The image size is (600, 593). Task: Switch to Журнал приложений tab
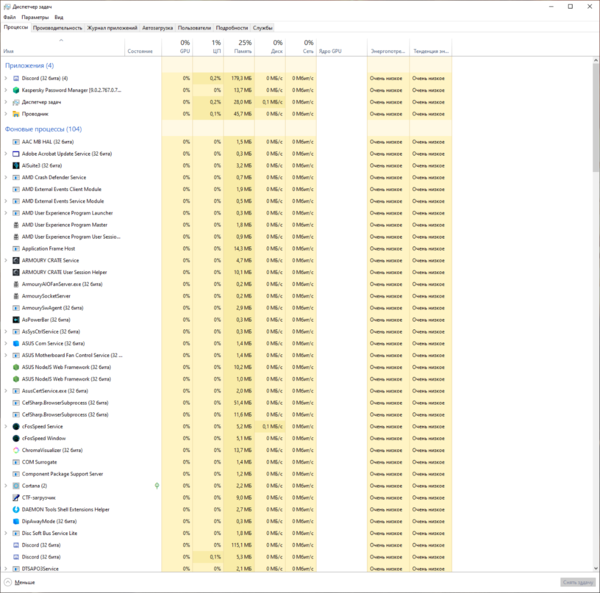coord(112,28)
